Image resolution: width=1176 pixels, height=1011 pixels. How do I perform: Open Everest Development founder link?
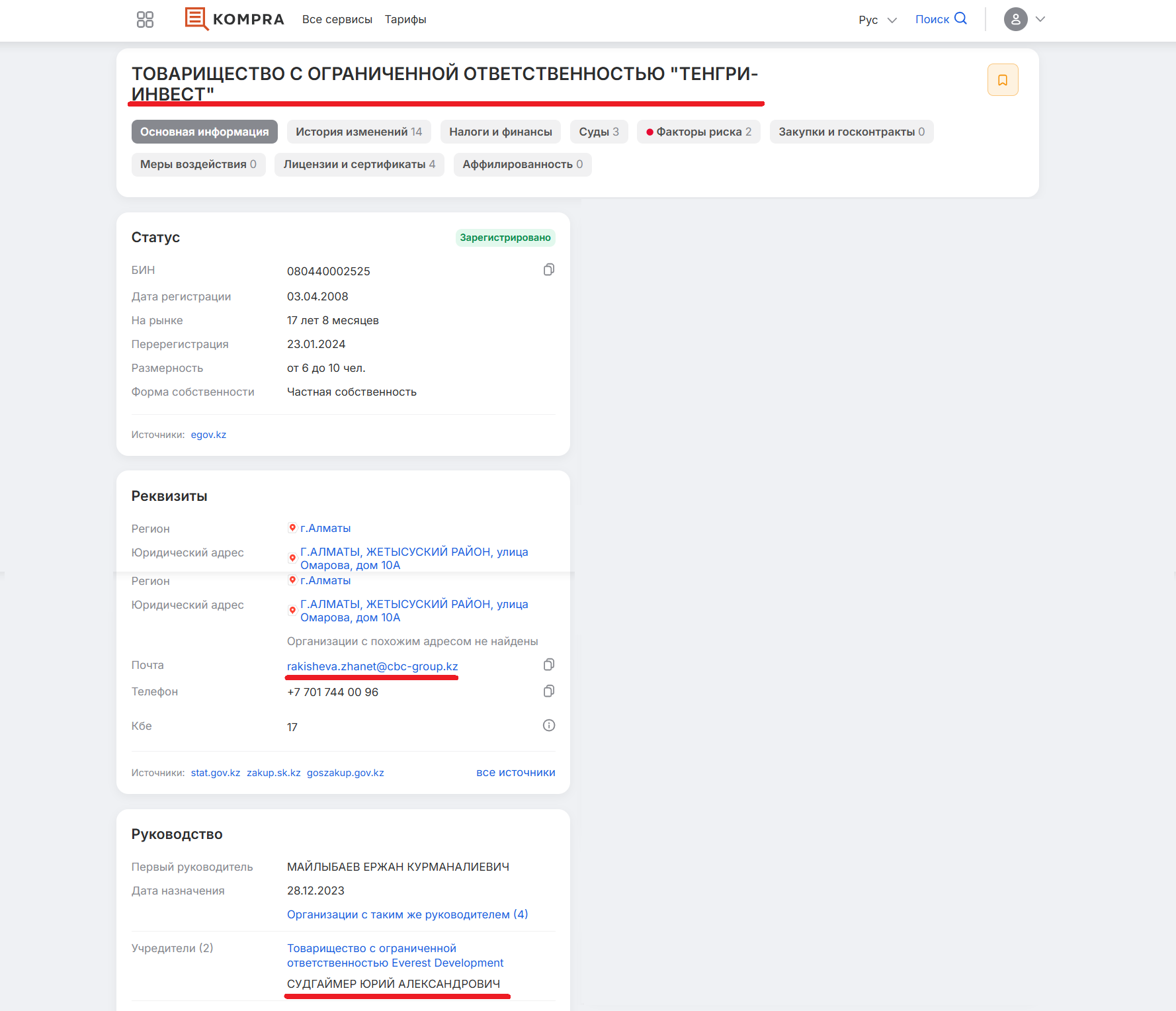[395, 955]
